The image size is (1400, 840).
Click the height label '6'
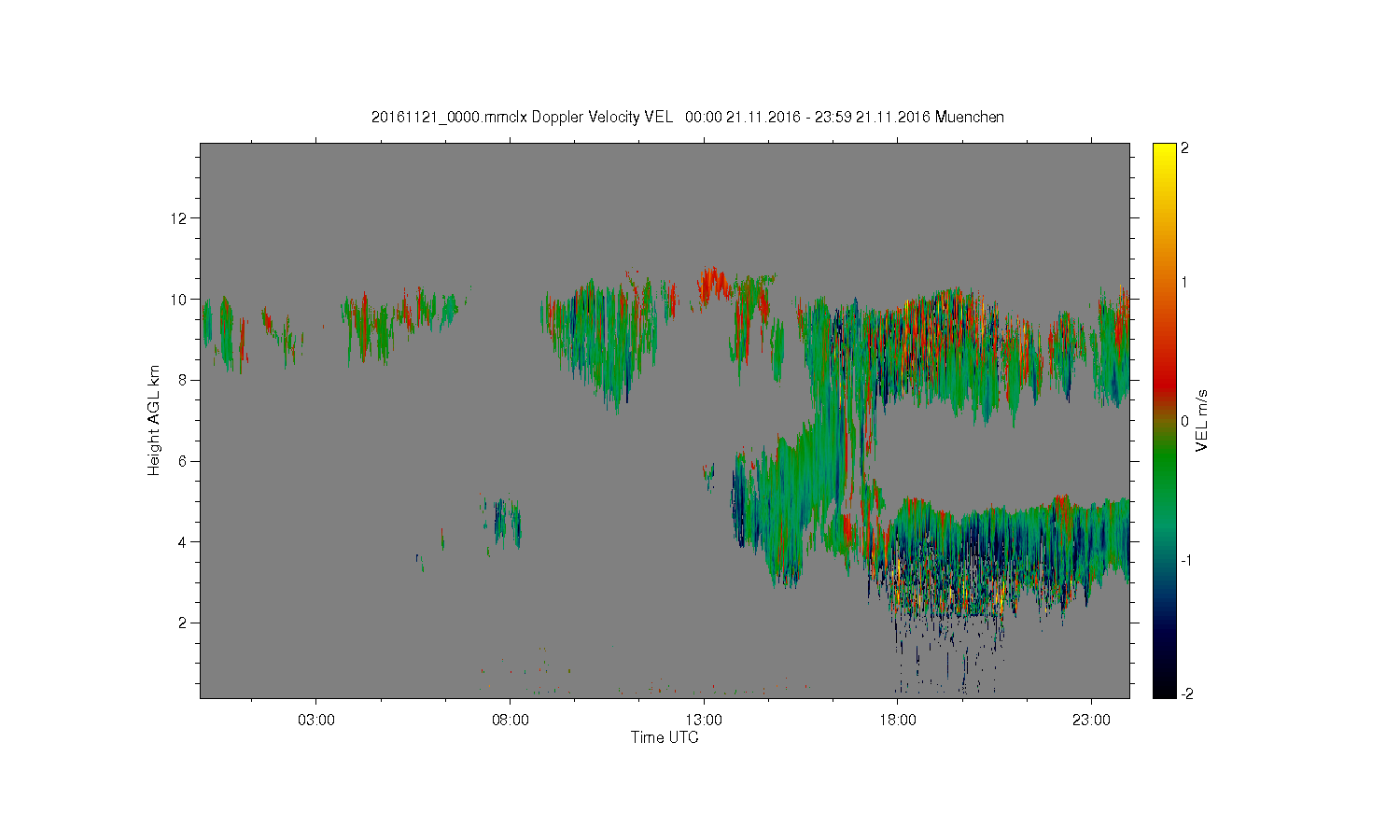[183, 461]
